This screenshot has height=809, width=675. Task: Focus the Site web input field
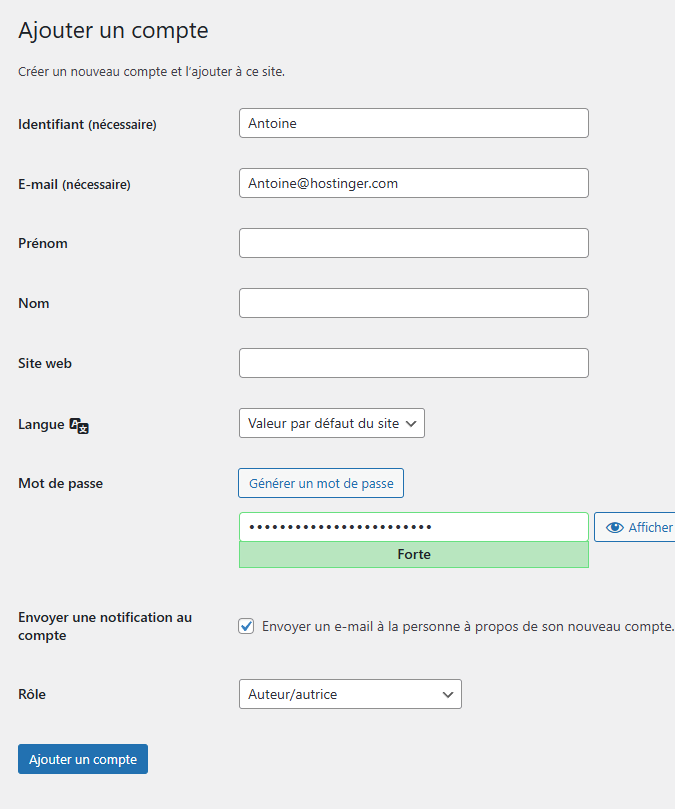[x=413, y=363]
